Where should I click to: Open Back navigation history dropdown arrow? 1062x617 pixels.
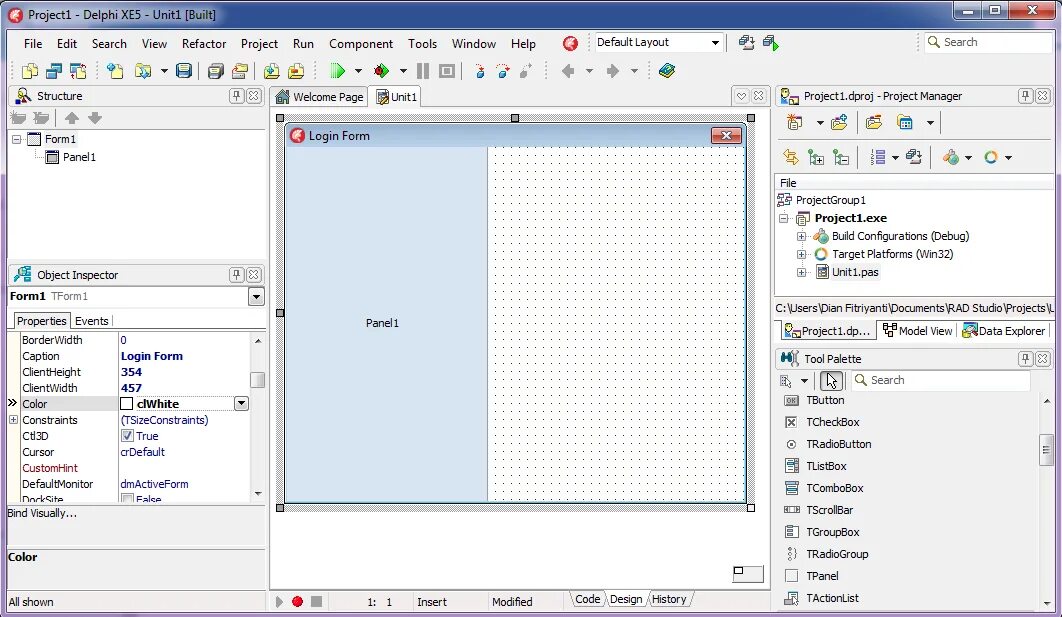589,70
